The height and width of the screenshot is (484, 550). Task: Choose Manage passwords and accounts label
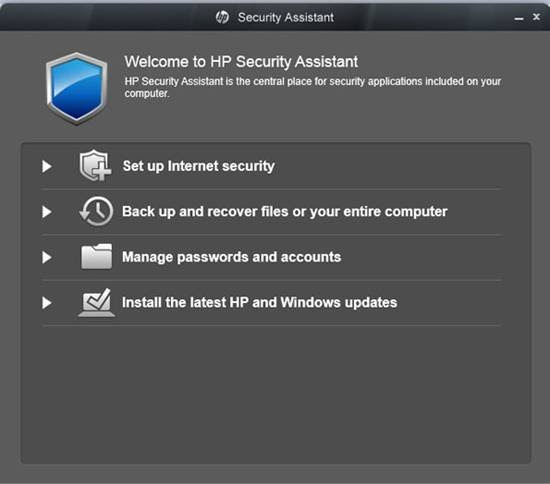232,257
